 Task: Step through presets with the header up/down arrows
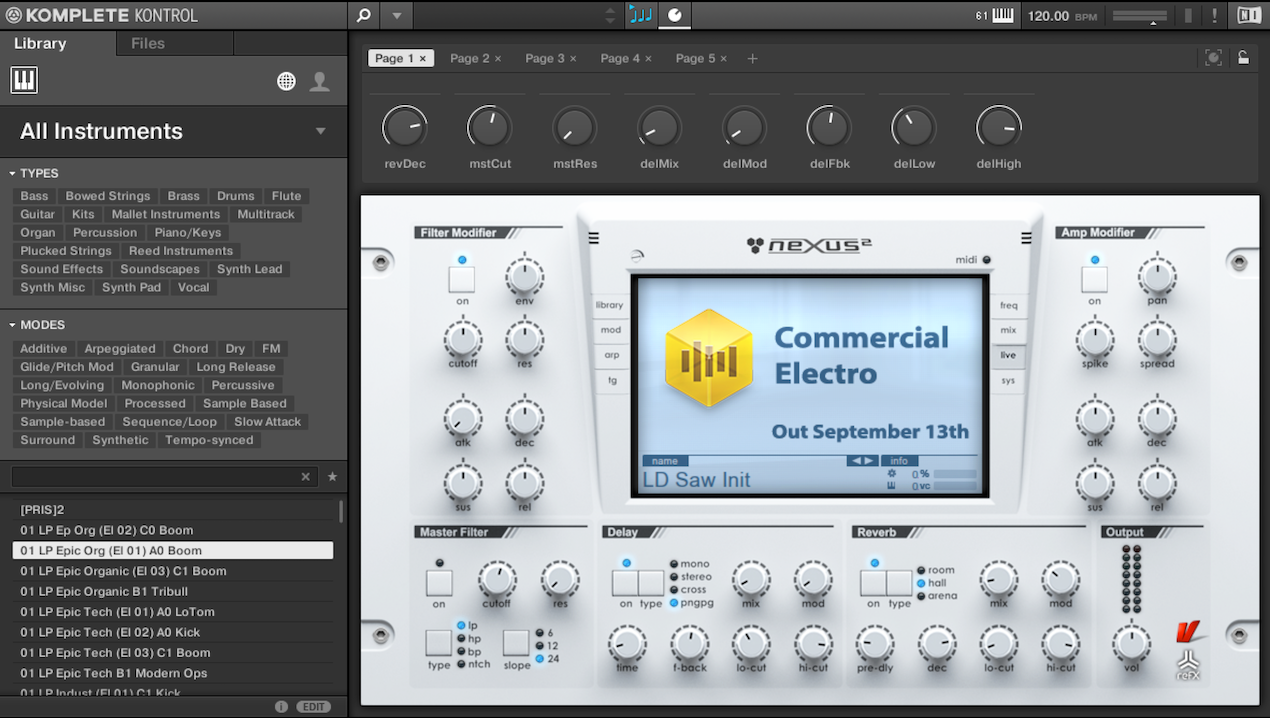[x=610, y=15]
